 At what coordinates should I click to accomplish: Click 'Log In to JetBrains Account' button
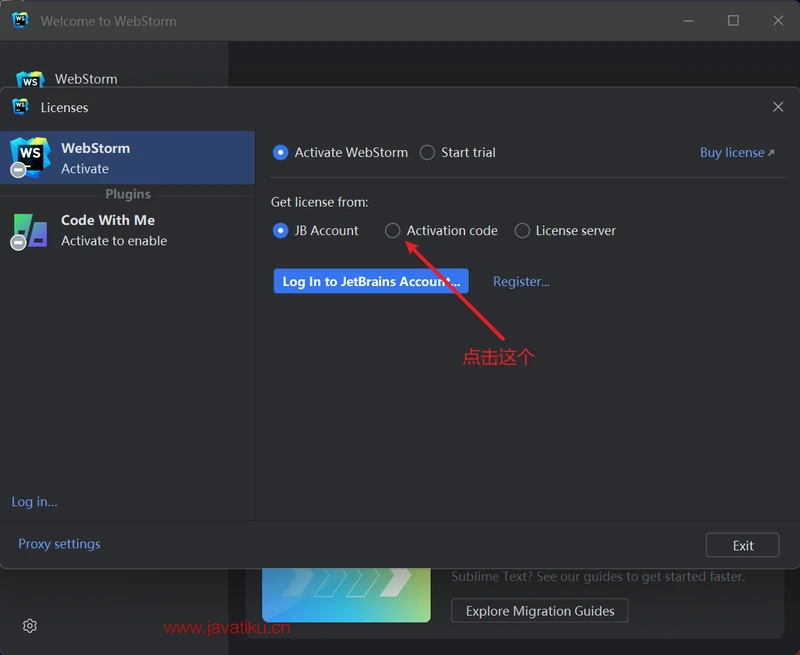[x=370, y=281]
